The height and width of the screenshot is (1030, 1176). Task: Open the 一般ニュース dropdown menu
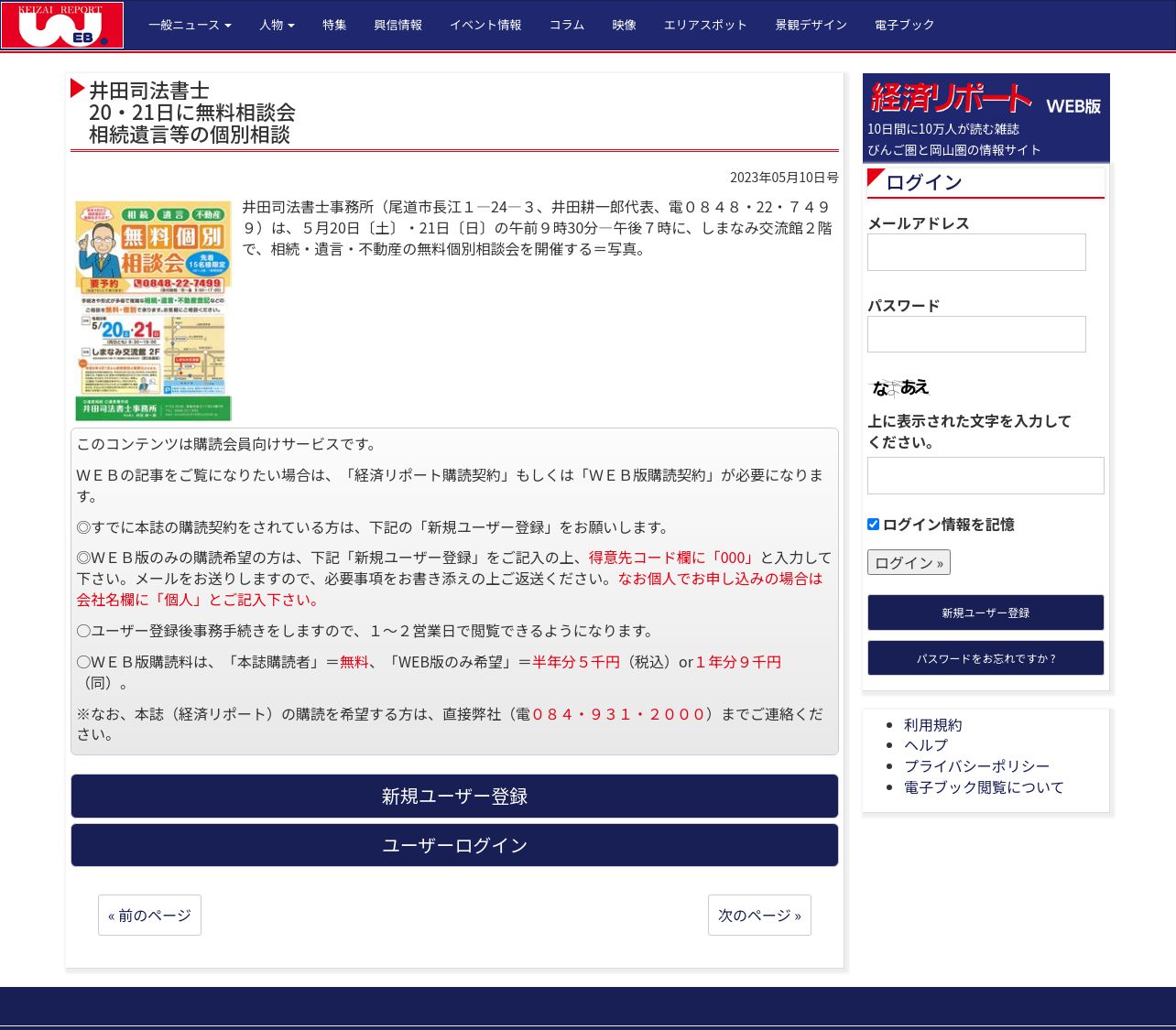click(190, 25)
